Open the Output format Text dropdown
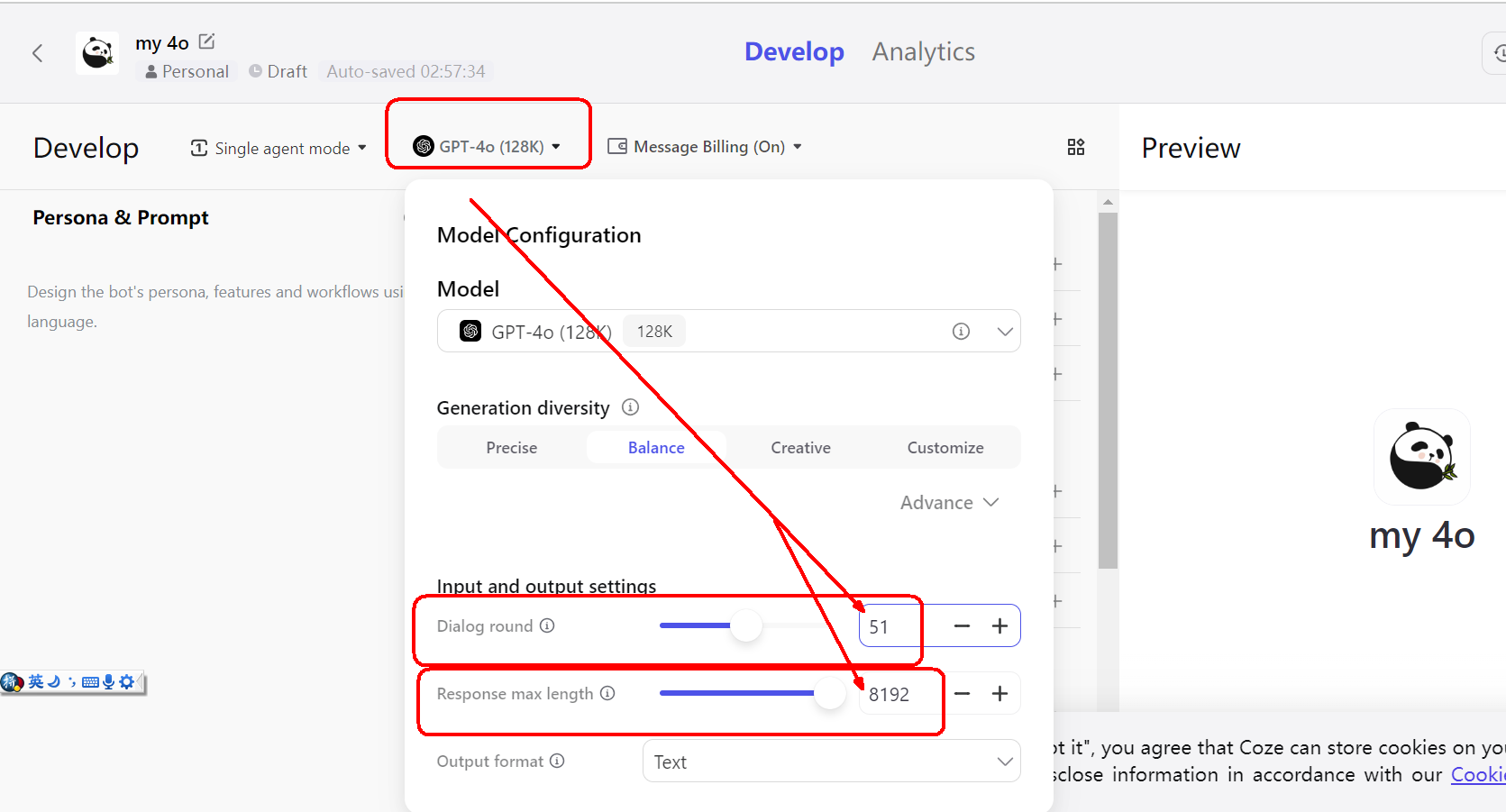The image size is (1506, 812). tap(831, 762)
